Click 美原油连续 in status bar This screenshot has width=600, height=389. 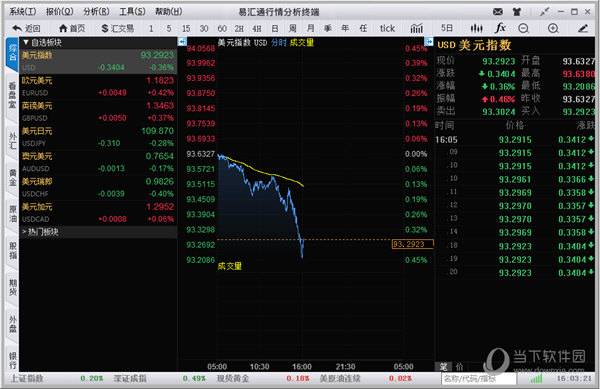point(340,378)
